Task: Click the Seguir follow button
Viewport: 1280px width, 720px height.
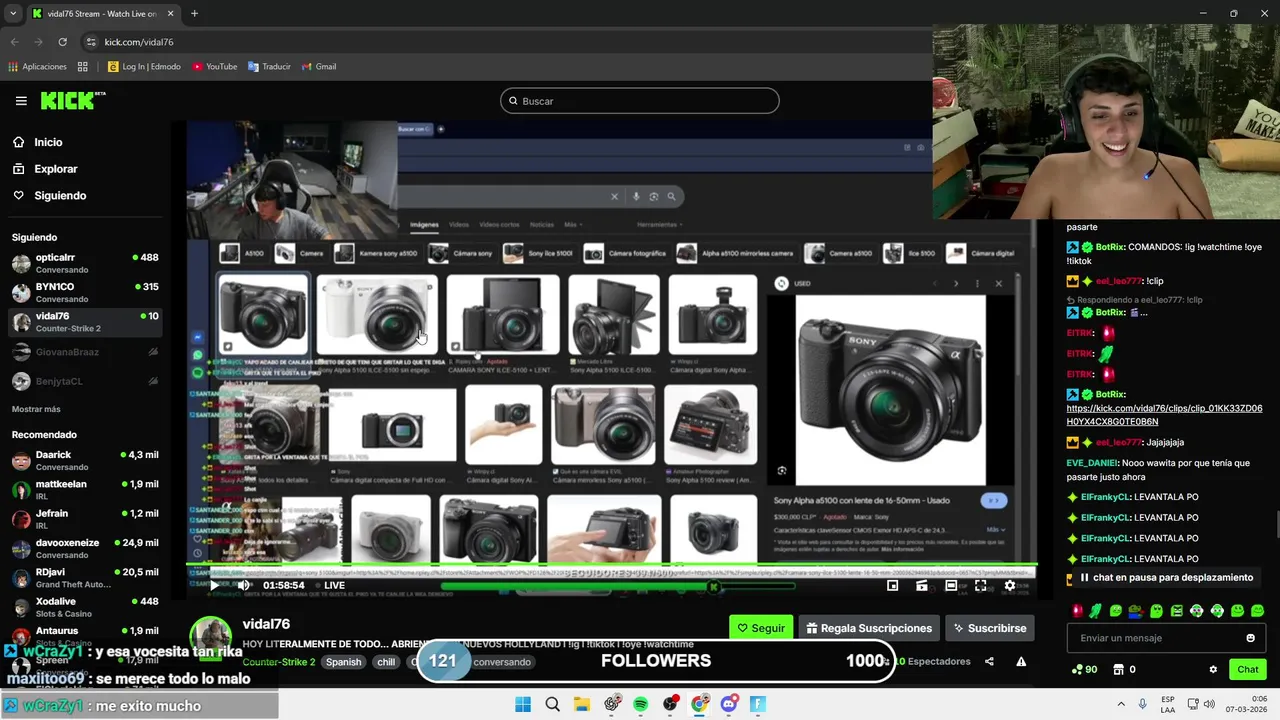Action: click(761, 628)
